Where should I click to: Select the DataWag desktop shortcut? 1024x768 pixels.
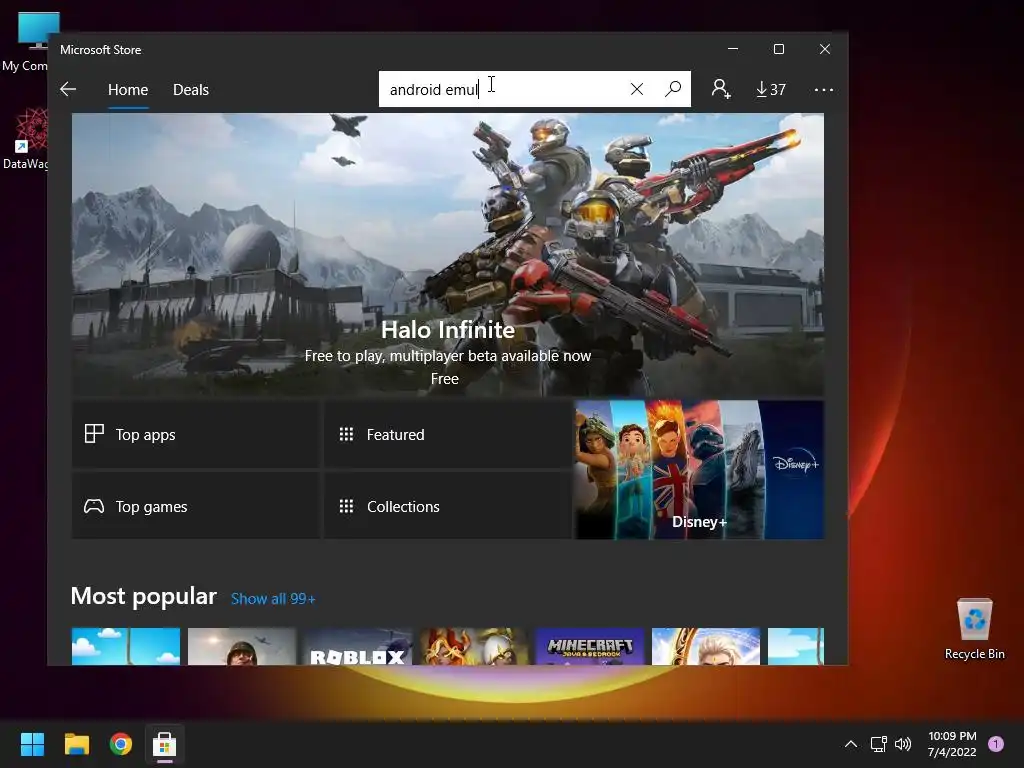pos(26,139)
